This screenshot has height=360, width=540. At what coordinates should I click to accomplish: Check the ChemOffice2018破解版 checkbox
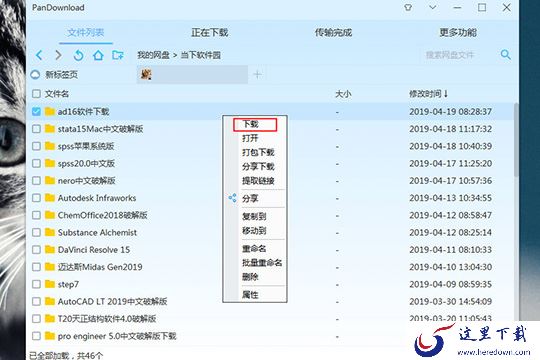click(x=36, y=215)
